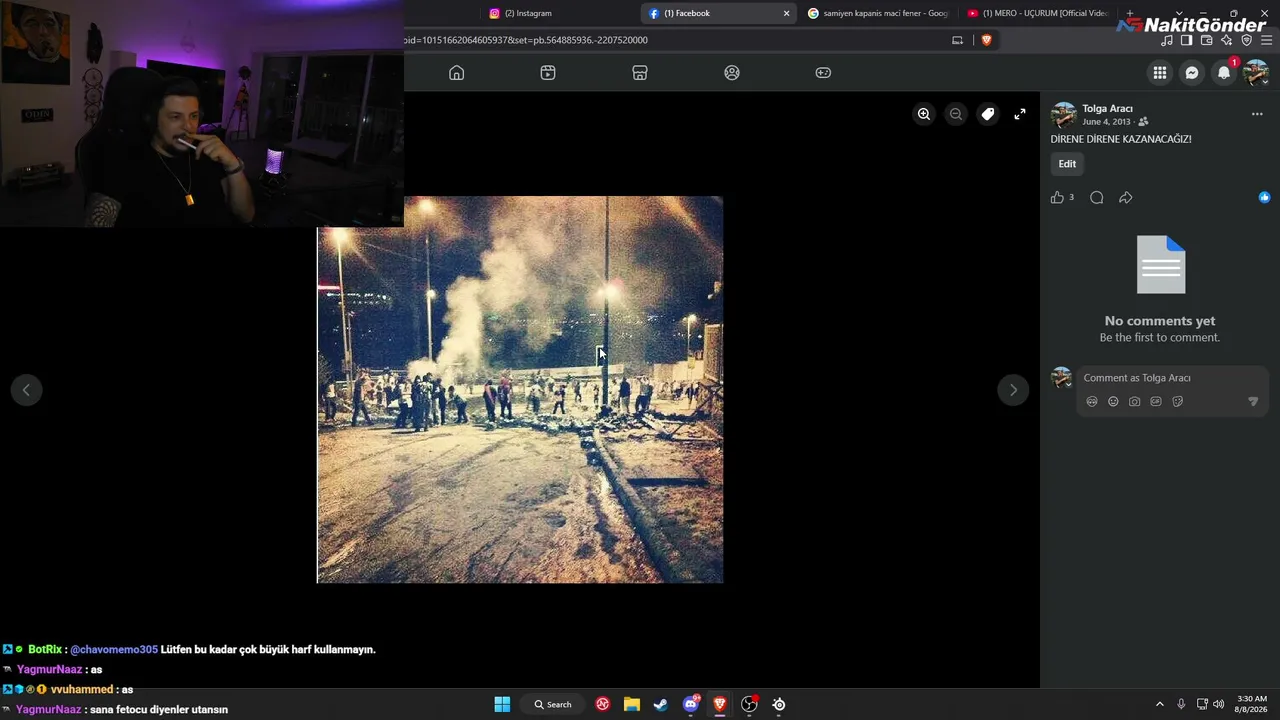Toggle the Brave sidebar panel
This screenshot has height=720, width=1280.
1186,40
